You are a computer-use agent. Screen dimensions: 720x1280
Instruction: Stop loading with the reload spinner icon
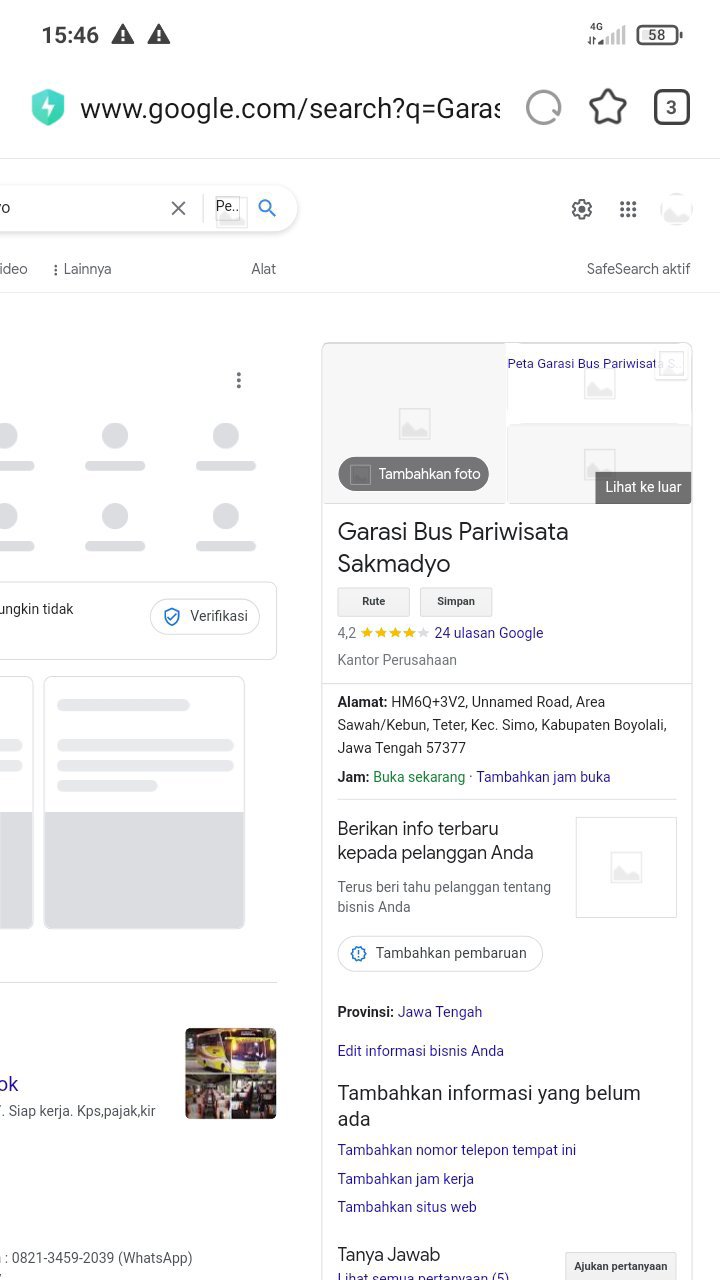click(x=544, y=107)
